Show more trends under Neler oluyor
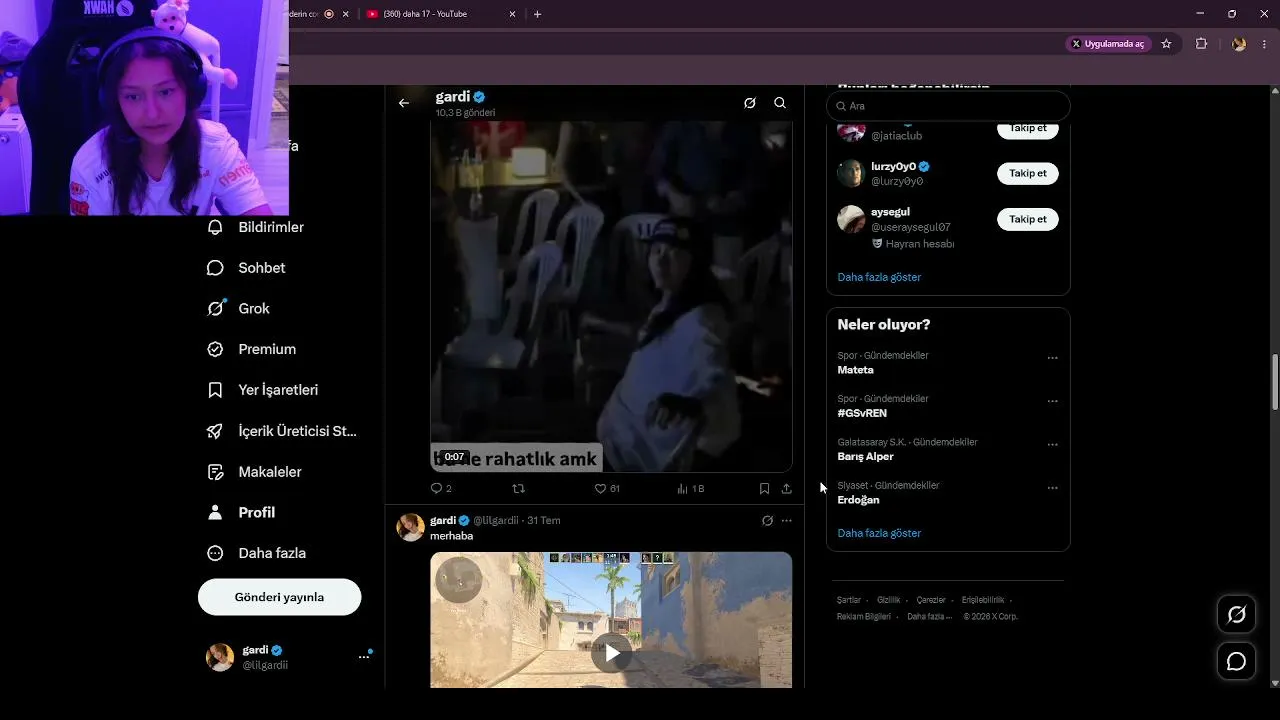Viewport: 1280px width, 720px height. [x=879, y=533]
